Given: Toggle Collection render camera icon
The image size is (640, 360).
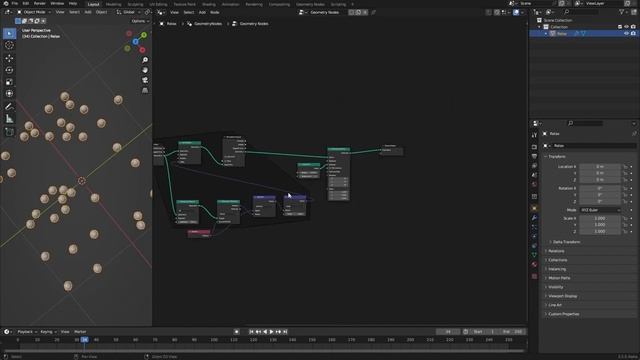Looking at the screenshot, I should click(633, 27).
